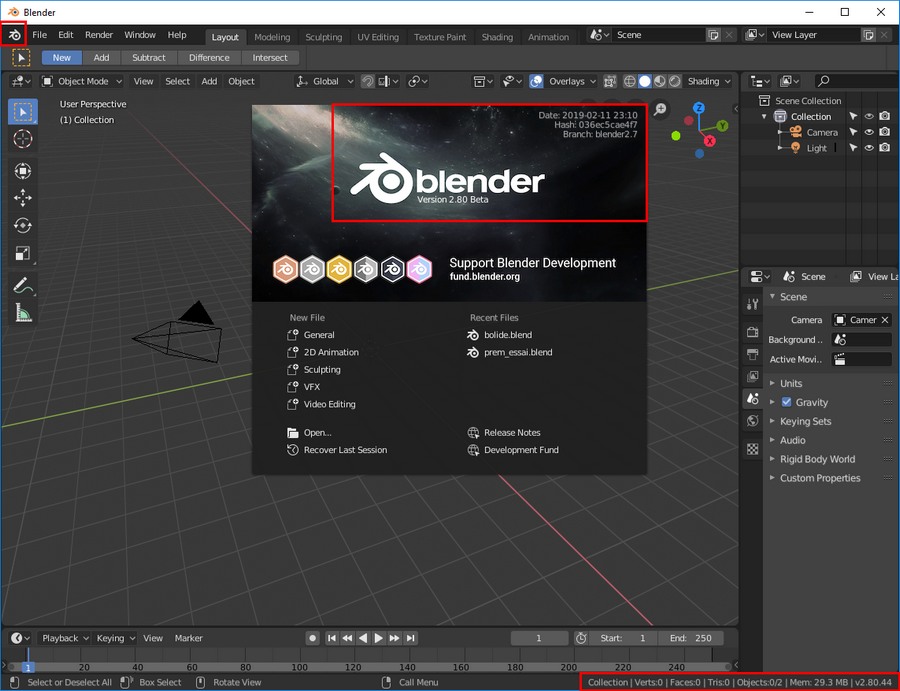Jump to the next keyframe
The height and width of the screenshot is (691, 900).
(x=394, y=638)
